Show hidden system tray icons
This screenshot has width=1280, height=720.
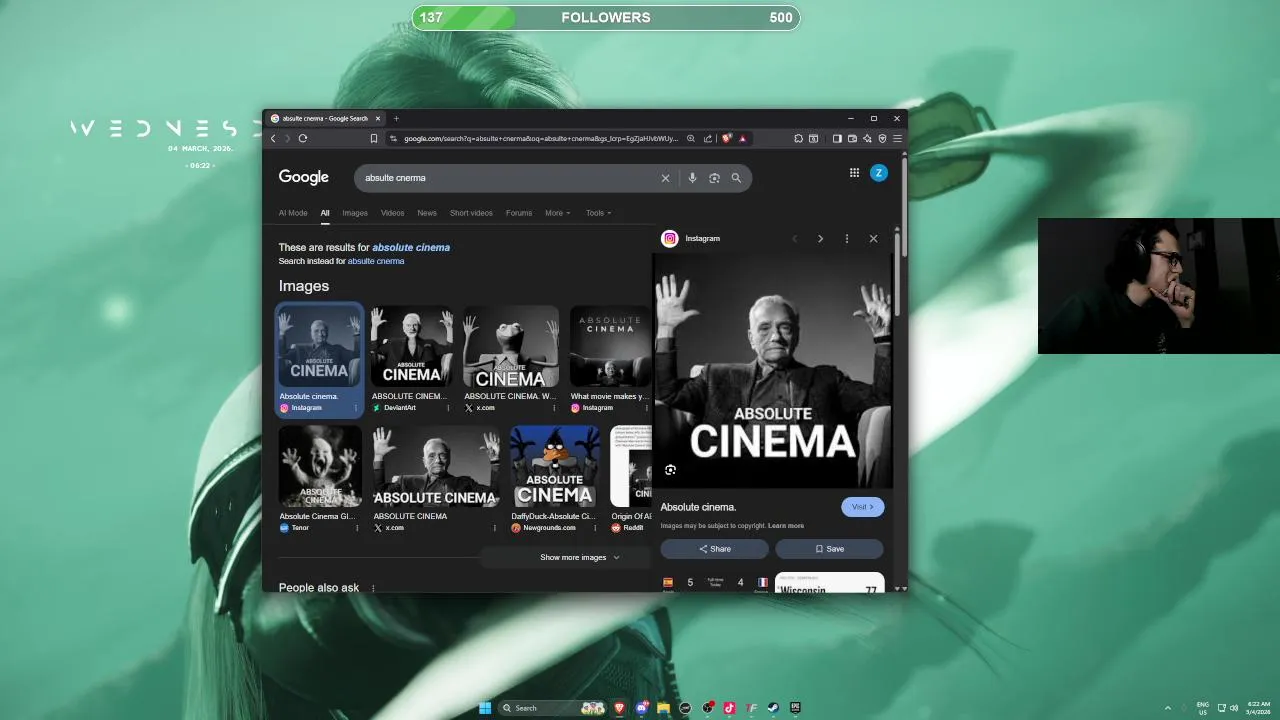[x=1167, y=708]
